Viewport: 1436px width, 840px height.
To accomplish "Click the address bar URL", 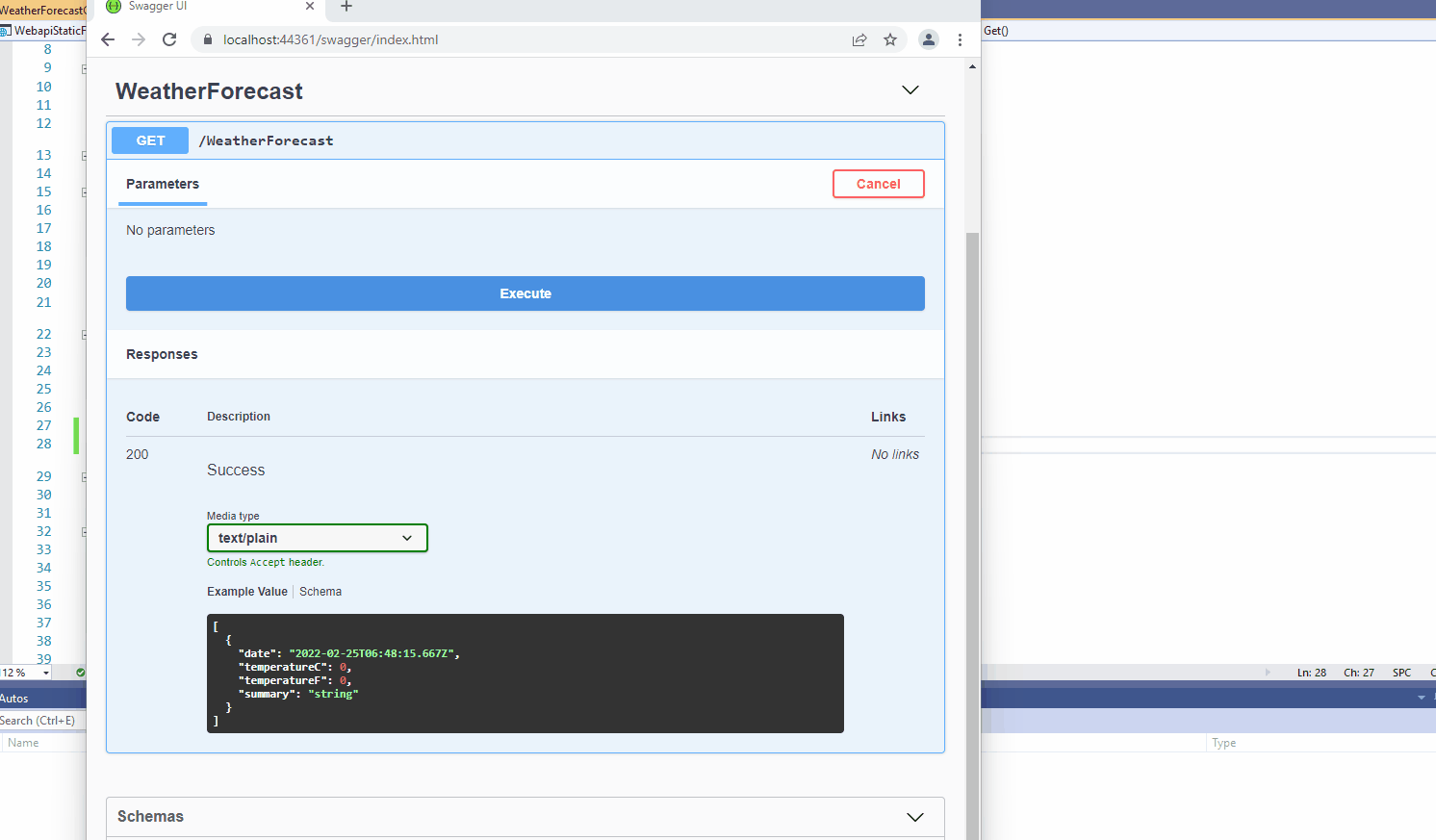I will pos(330,39).
